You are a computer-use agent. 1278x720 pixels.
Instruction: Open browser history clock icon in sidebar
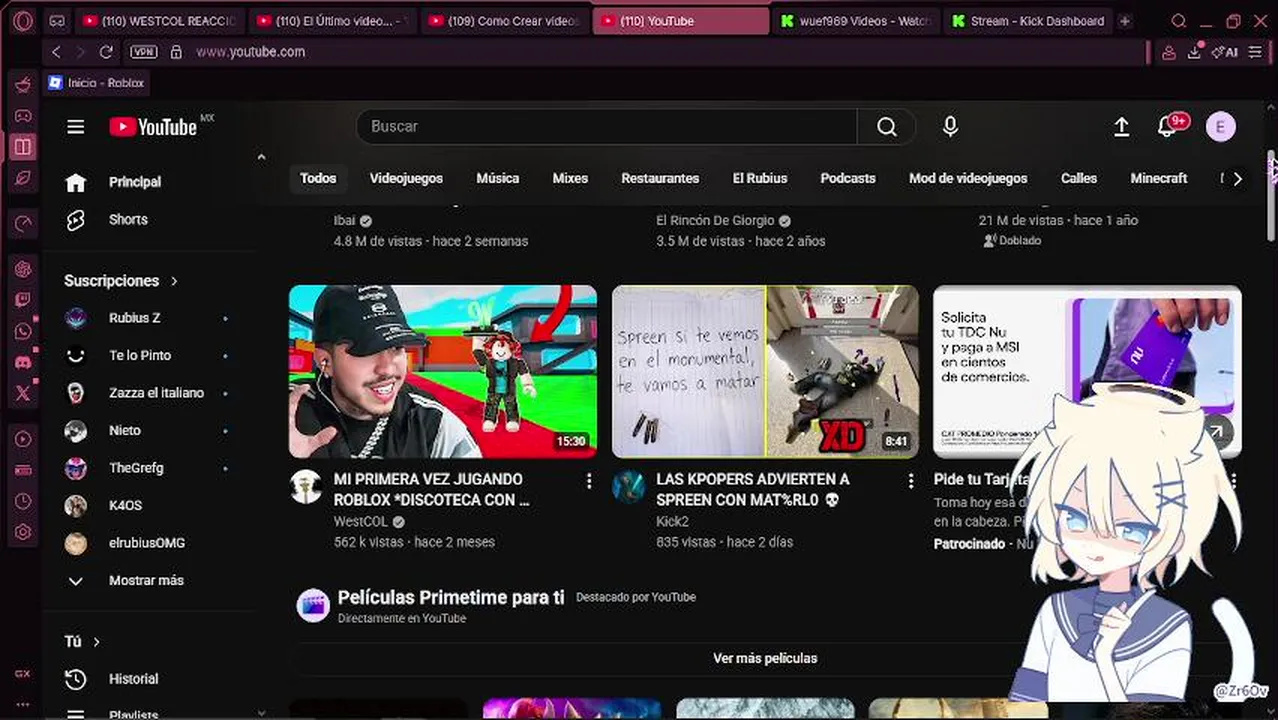(22, 501)
